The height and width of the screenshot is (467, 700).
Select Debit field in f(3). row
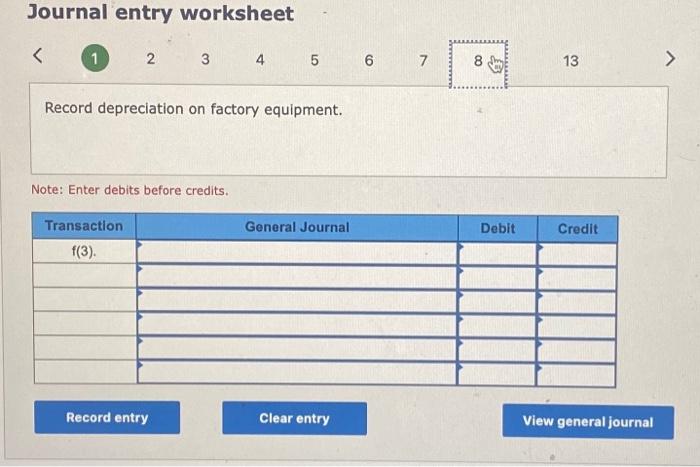[497, 254]
